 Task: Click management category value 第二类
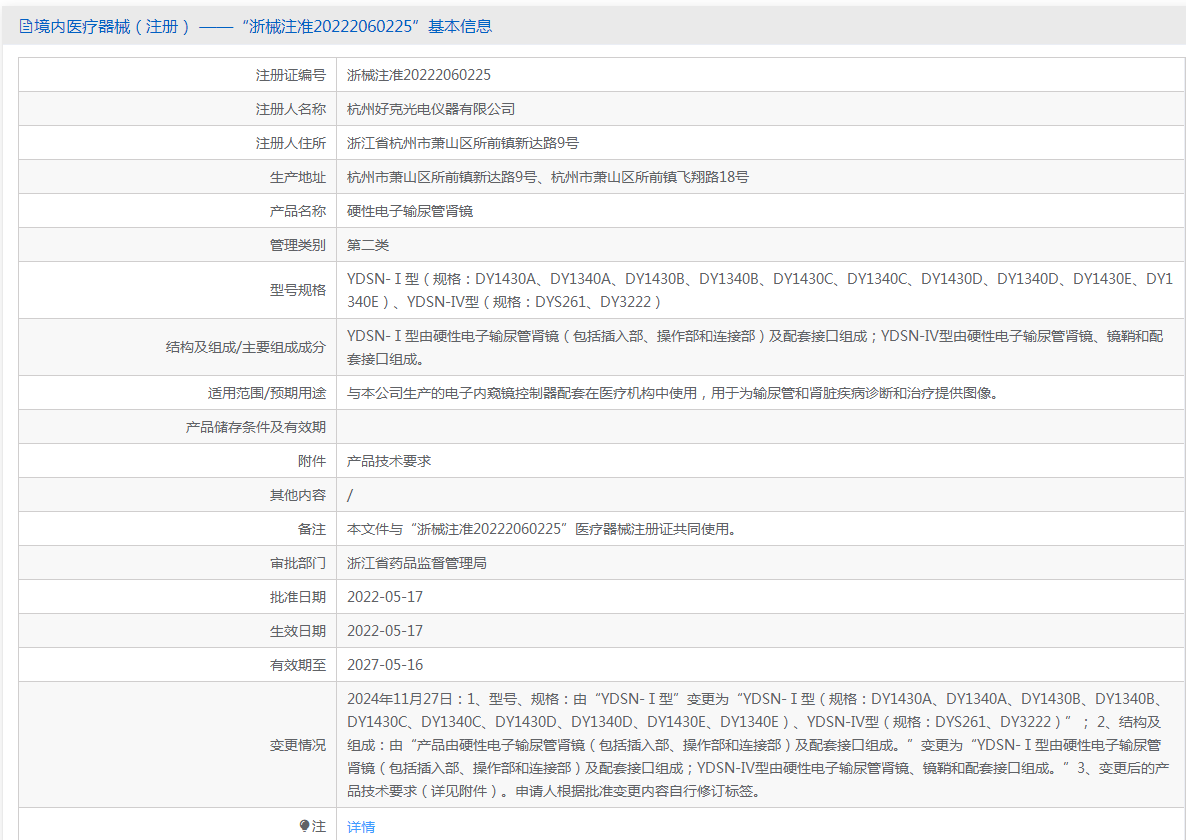[x=368, y=245]
